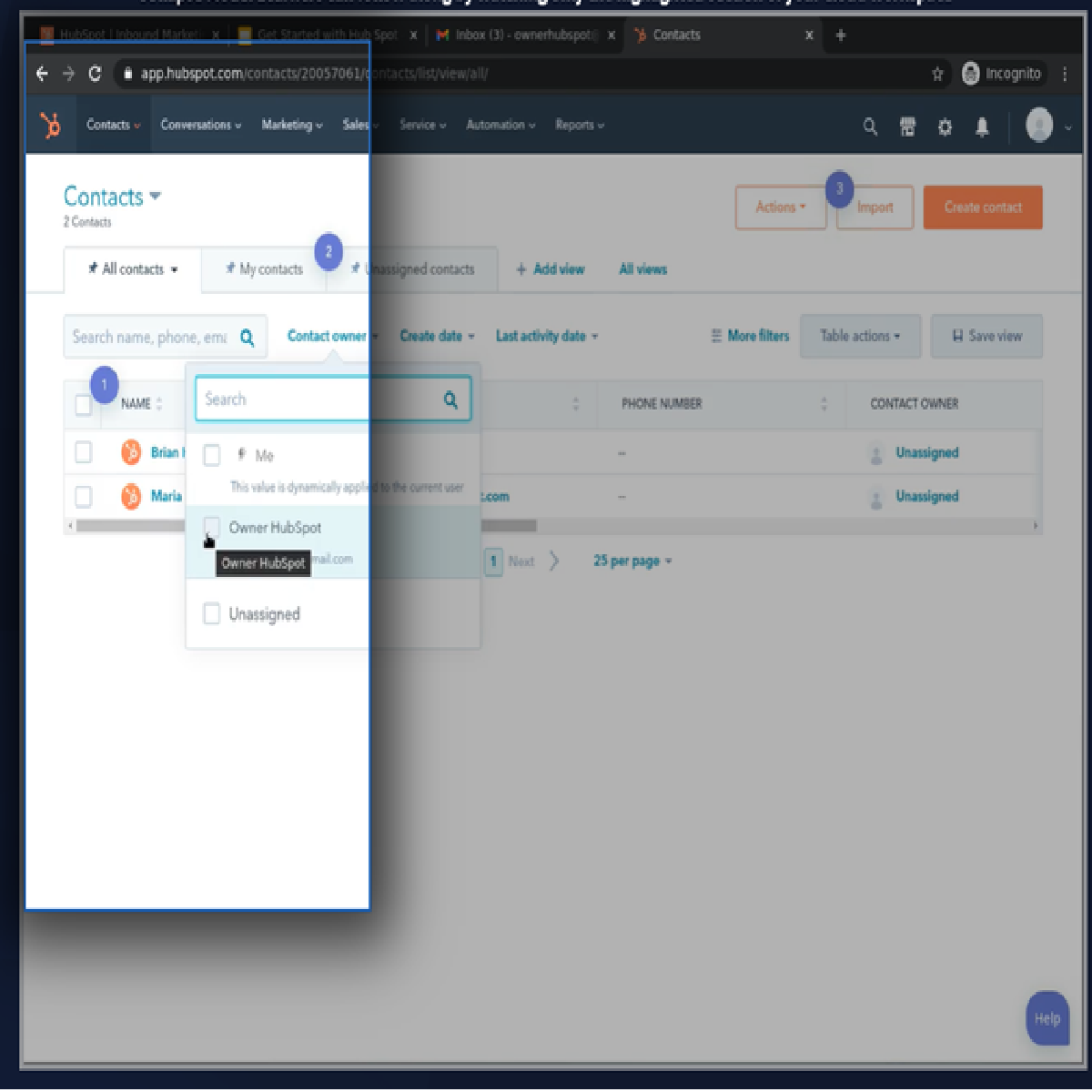
Task: Click the Help button
Action: 1047,1018
